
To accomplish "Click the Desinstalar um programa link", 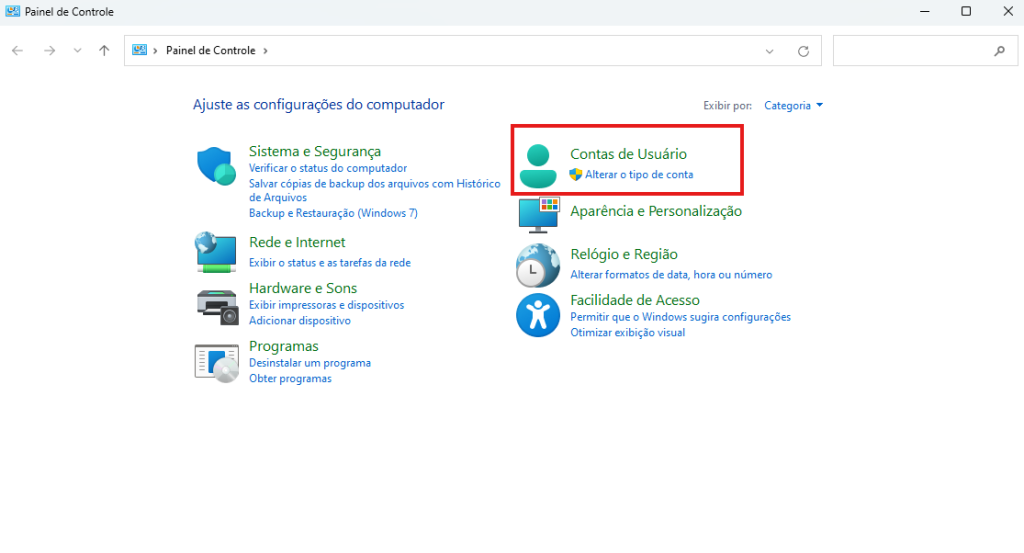I will pyautogui.click(x=309, y=363).
